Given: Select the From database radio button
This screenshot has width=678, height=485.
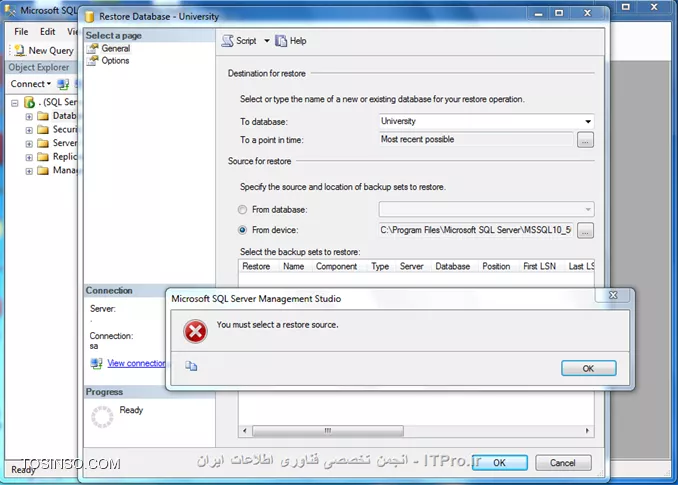Looking at the screenshot, I should point(243,210).
